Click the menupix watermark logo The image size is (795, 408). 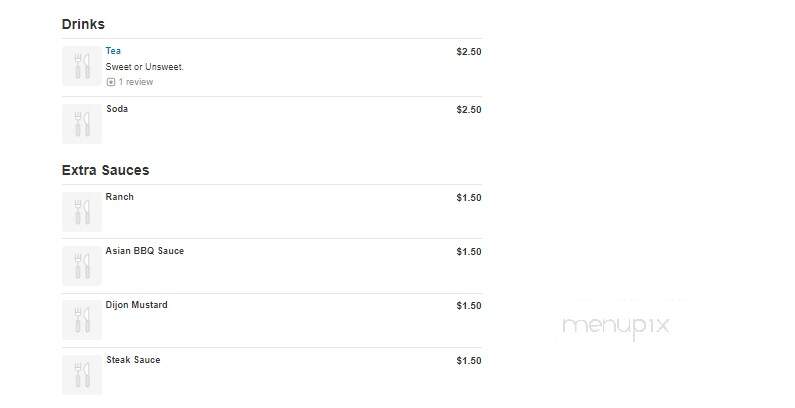click(x=616, y=326)
